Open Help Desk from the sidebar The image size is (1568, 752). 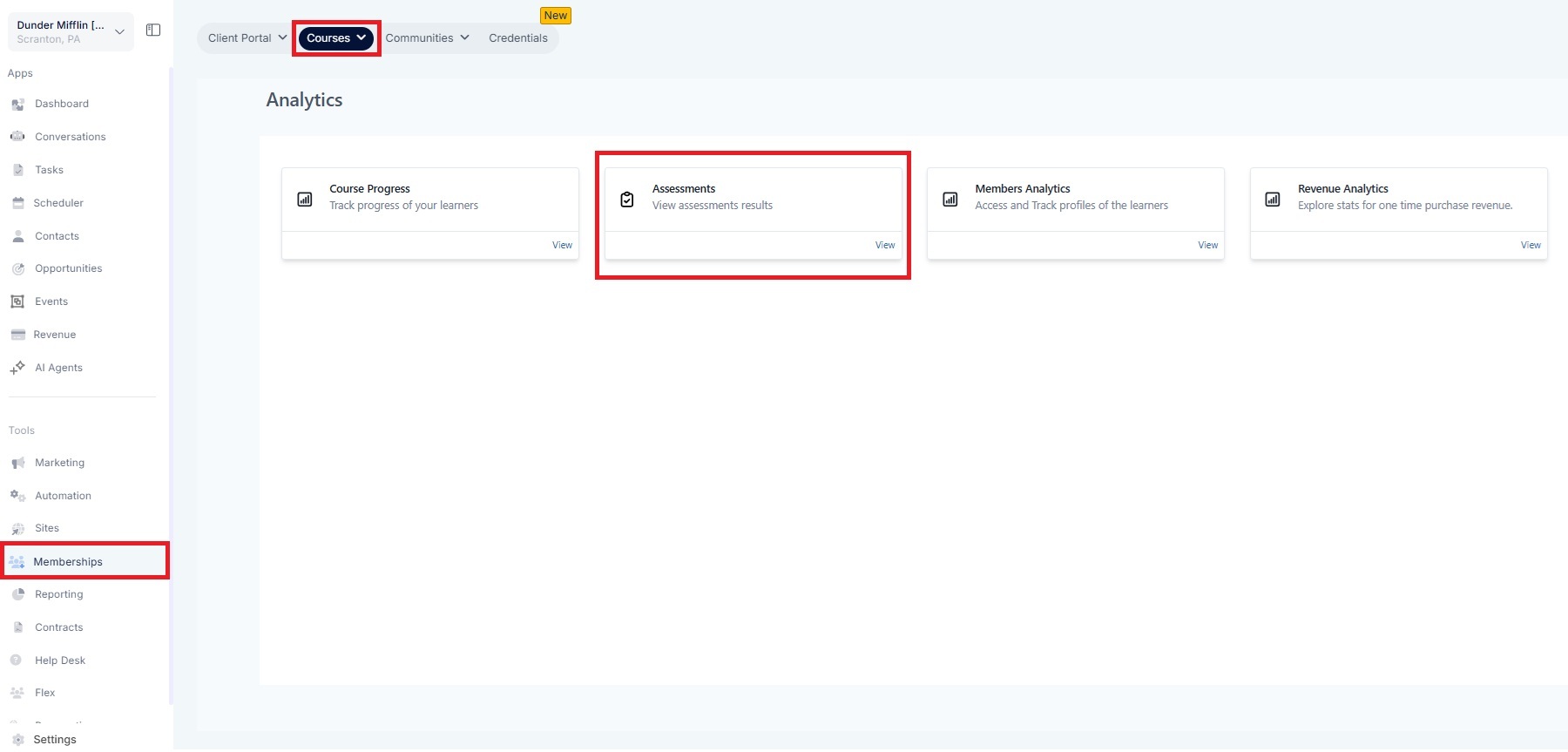[x=60, y=661]
